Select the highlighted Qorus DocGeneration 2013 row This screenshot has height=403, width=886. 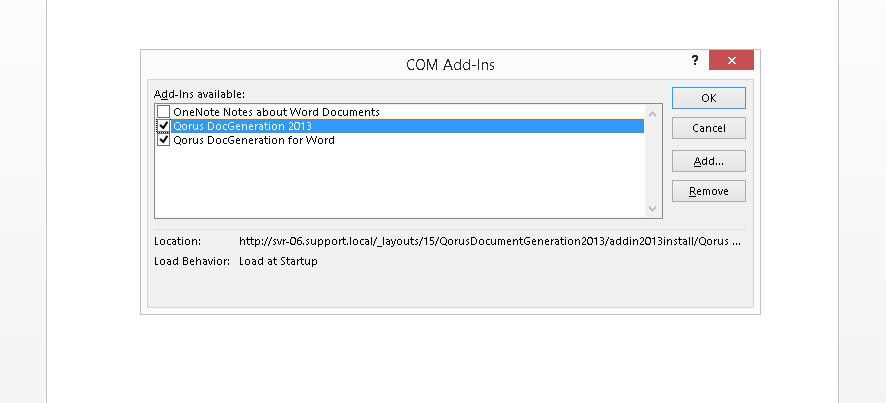click(x=407, y=125)
